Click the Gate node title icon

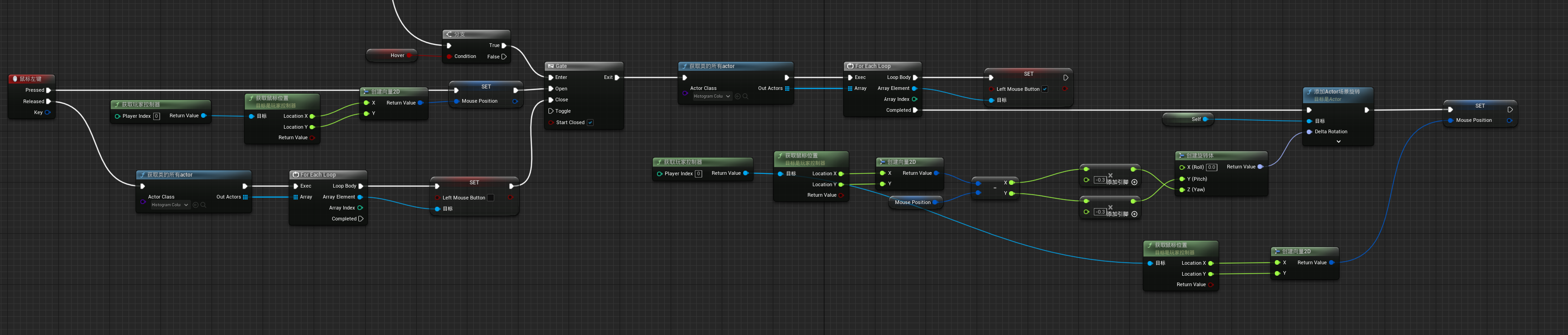550,66
